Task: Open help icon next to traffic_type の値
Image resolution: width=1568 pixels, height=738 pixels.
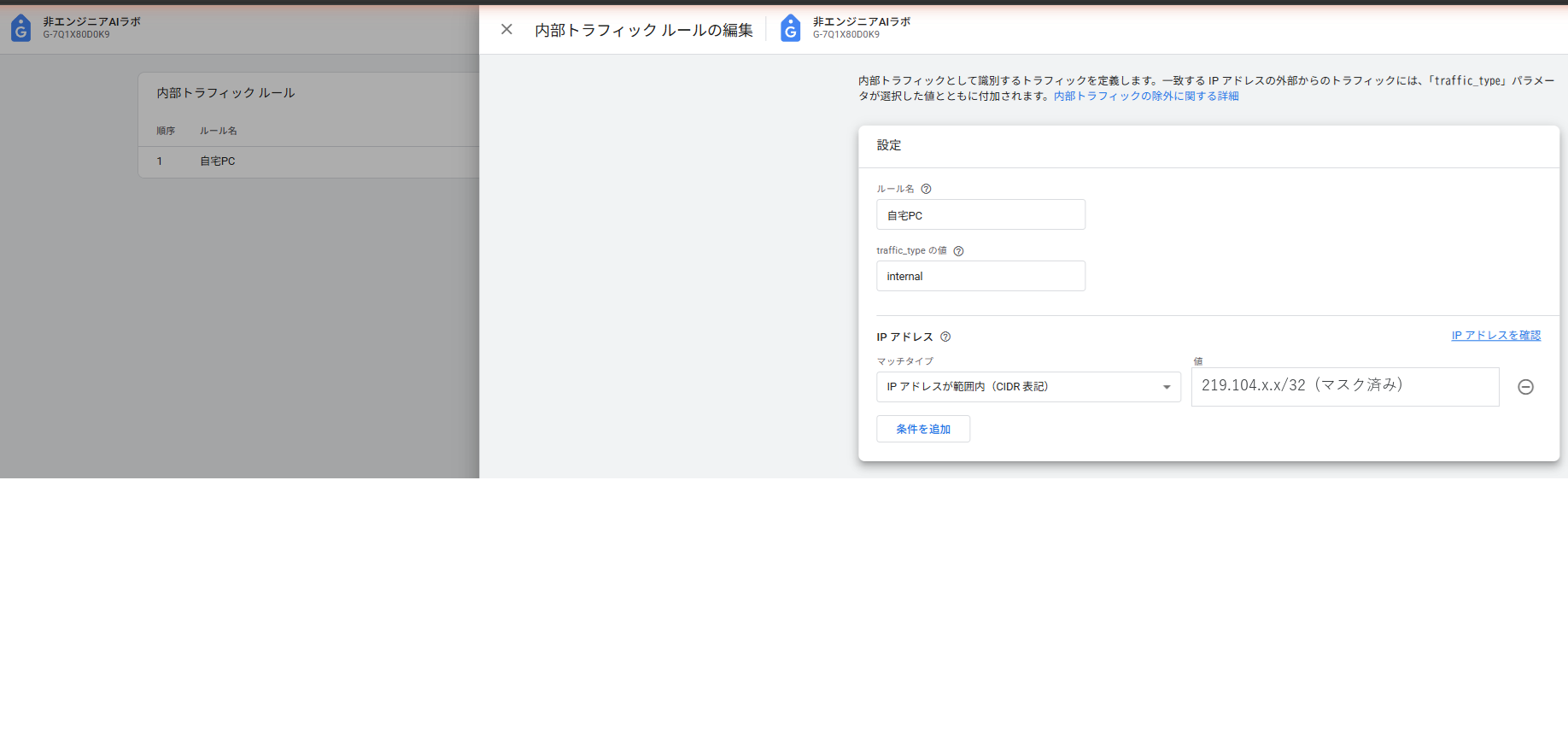Action: coord(958,251)
